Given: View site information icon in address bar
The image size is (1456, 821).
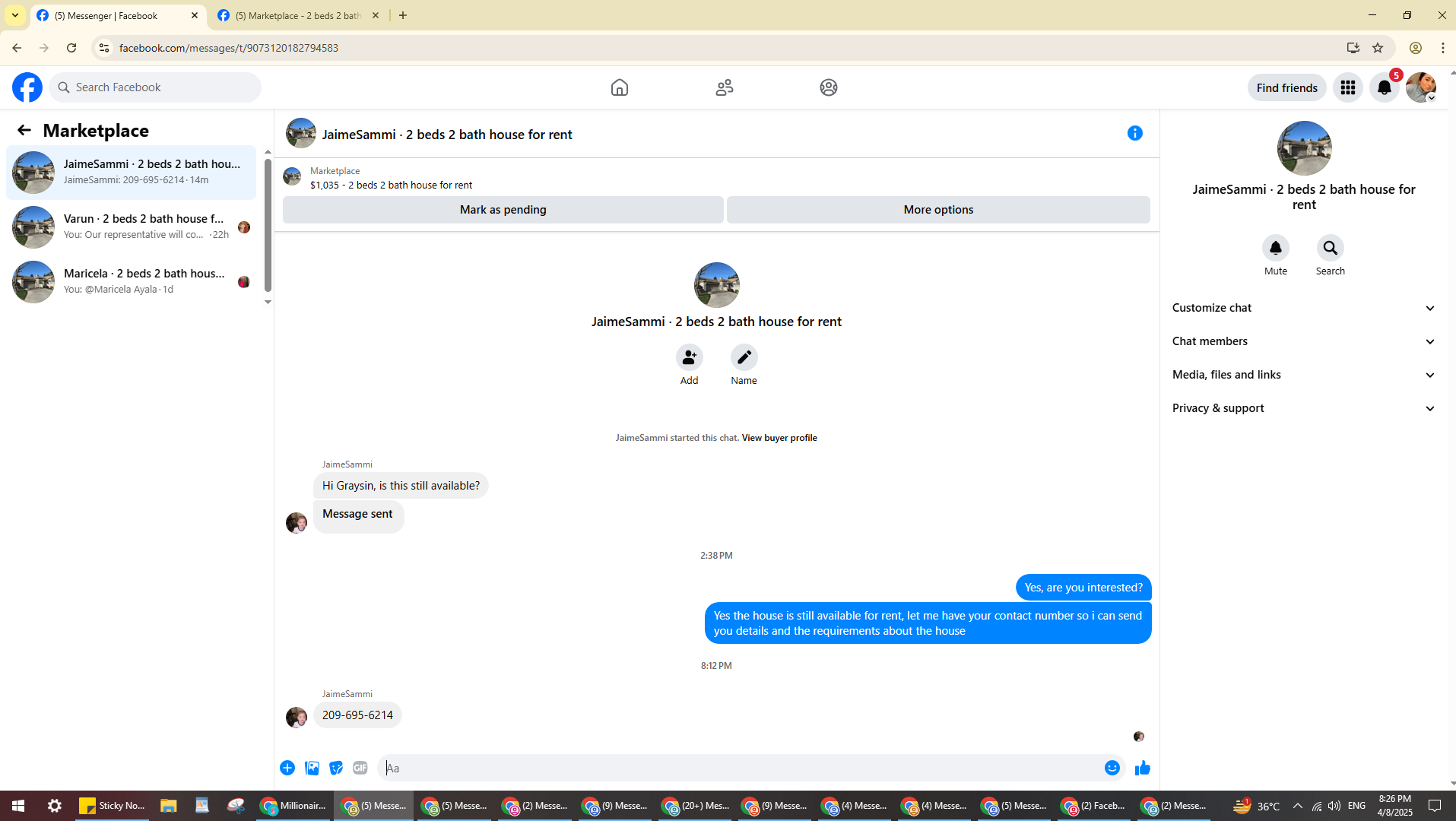Looking at the screenshot, I should 104,48.
